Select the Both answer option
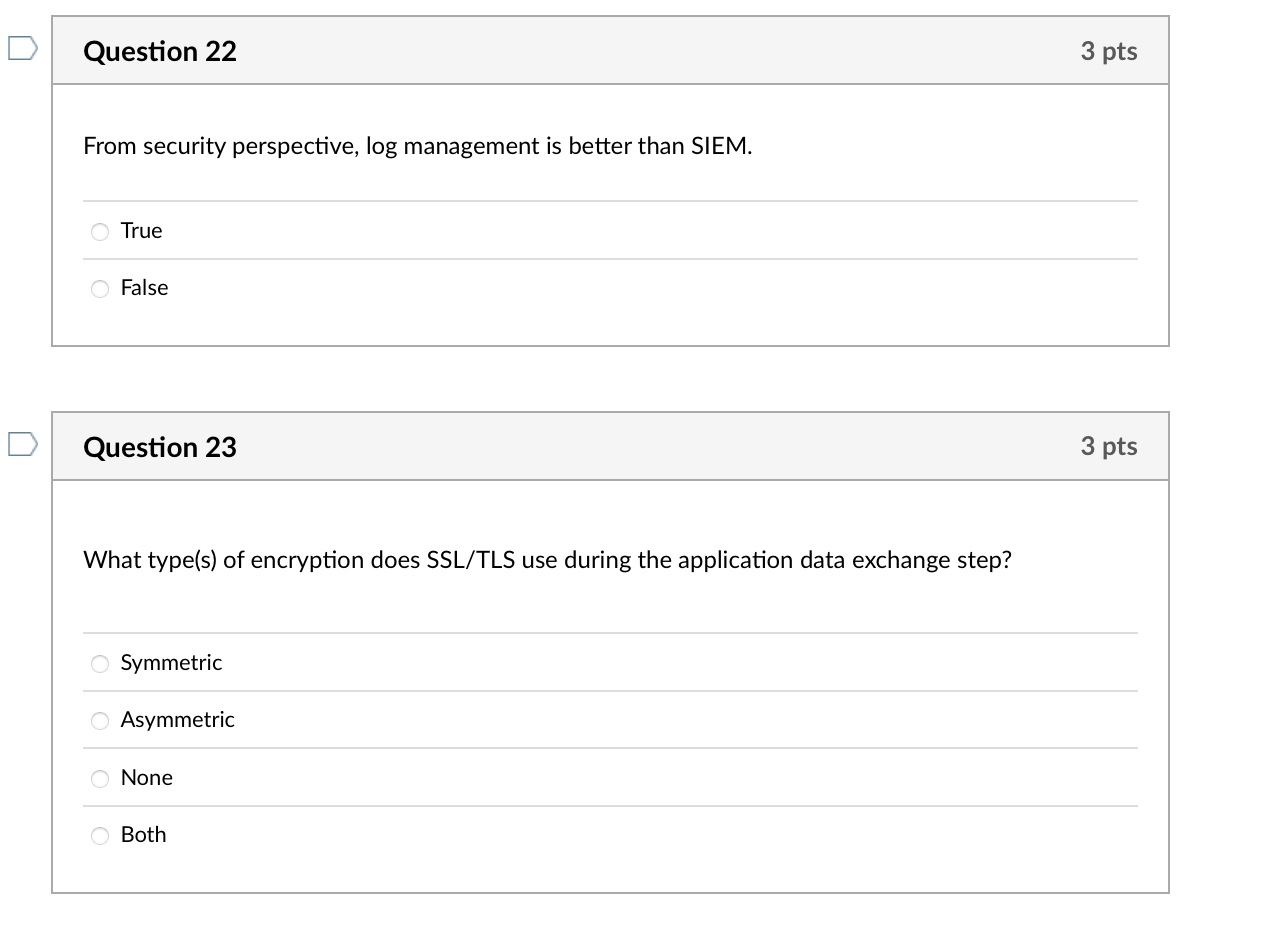Viewport: 1272px width, 937px height. pos(99,835)
